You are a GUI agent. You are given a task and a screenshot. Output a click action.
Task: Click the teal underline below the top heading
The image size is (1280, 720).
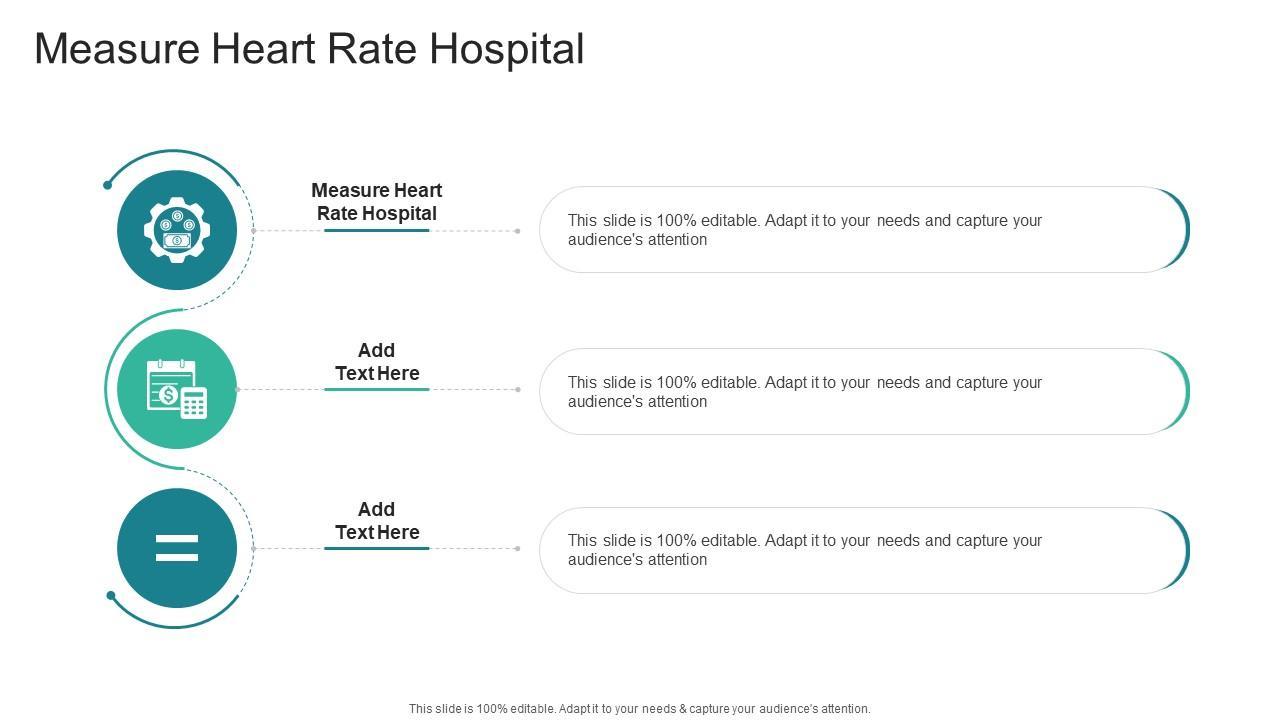coord(377,230)
